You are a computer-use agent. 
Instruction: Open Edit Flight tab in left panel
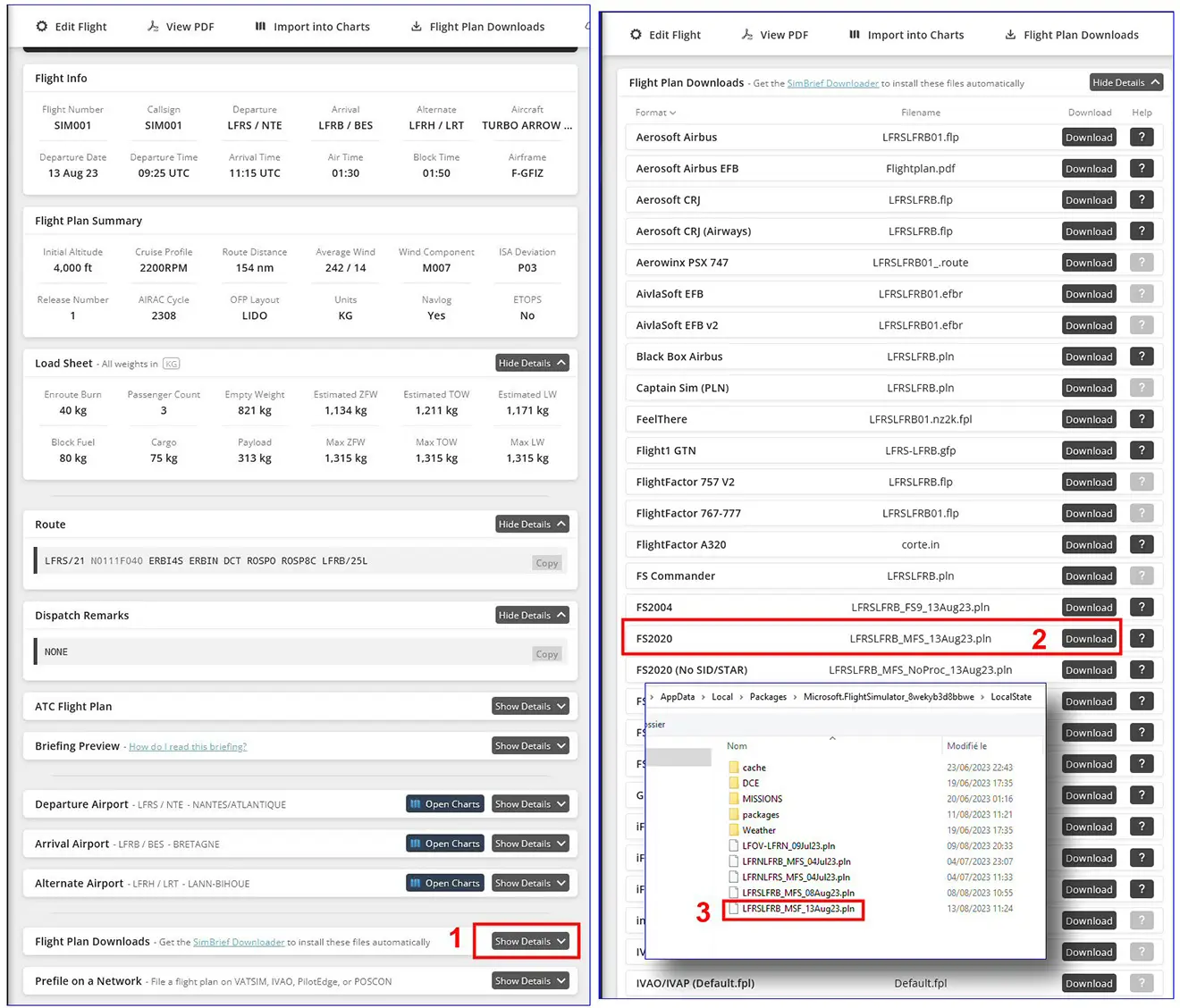tap(71, 27)
